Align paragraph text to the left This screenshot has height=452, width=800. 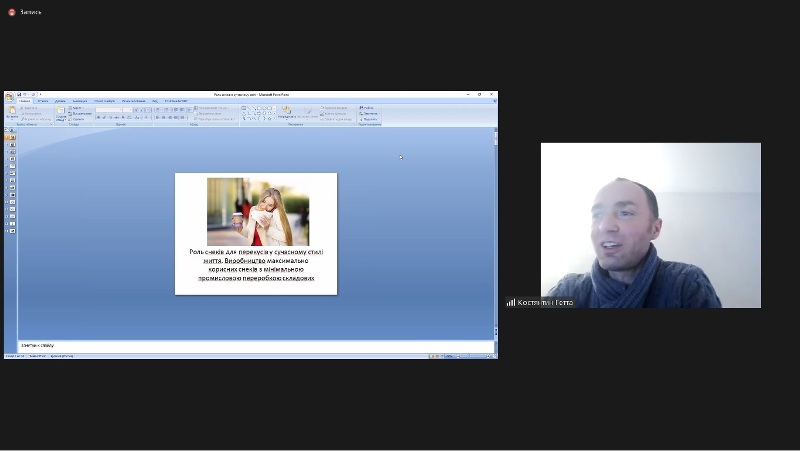tap(157, 117)
